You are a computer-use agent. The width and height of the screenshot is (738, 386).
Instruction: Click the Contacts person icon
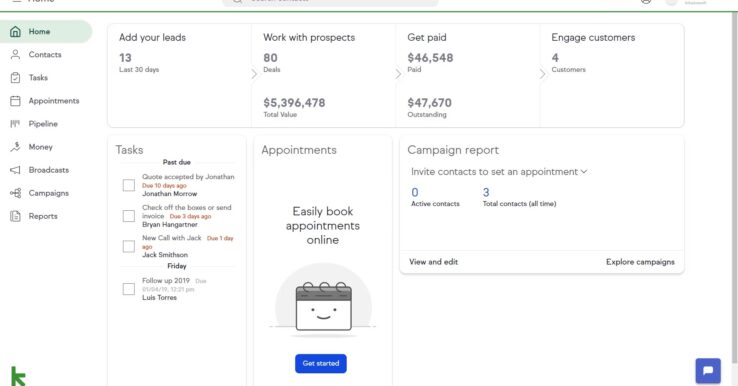[x=16, y=55]
